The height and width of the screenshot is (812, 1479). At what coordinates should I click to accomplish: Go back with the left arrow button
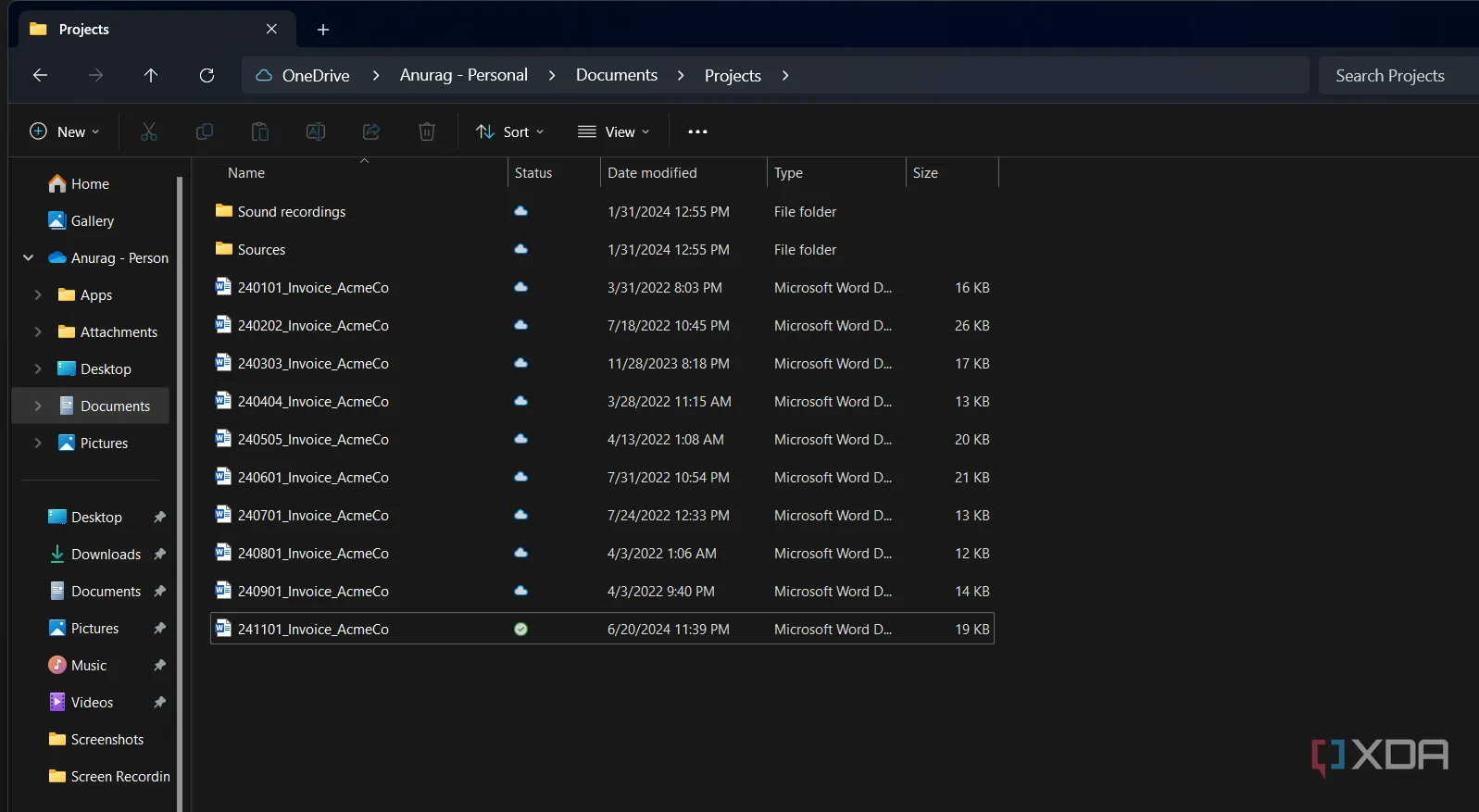click(40, 75)
